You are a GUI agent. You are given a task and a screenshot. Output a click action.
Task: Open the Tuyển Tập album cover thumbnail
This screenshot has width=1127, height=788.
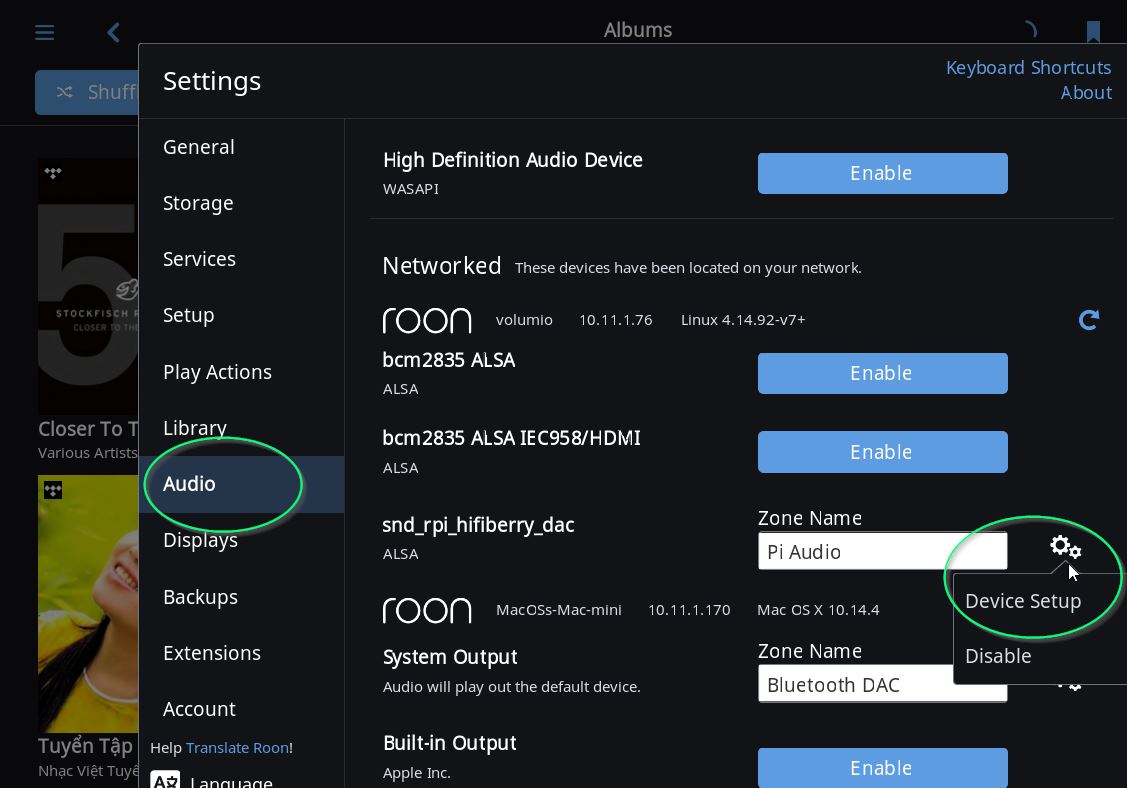[x=88, y=604]
